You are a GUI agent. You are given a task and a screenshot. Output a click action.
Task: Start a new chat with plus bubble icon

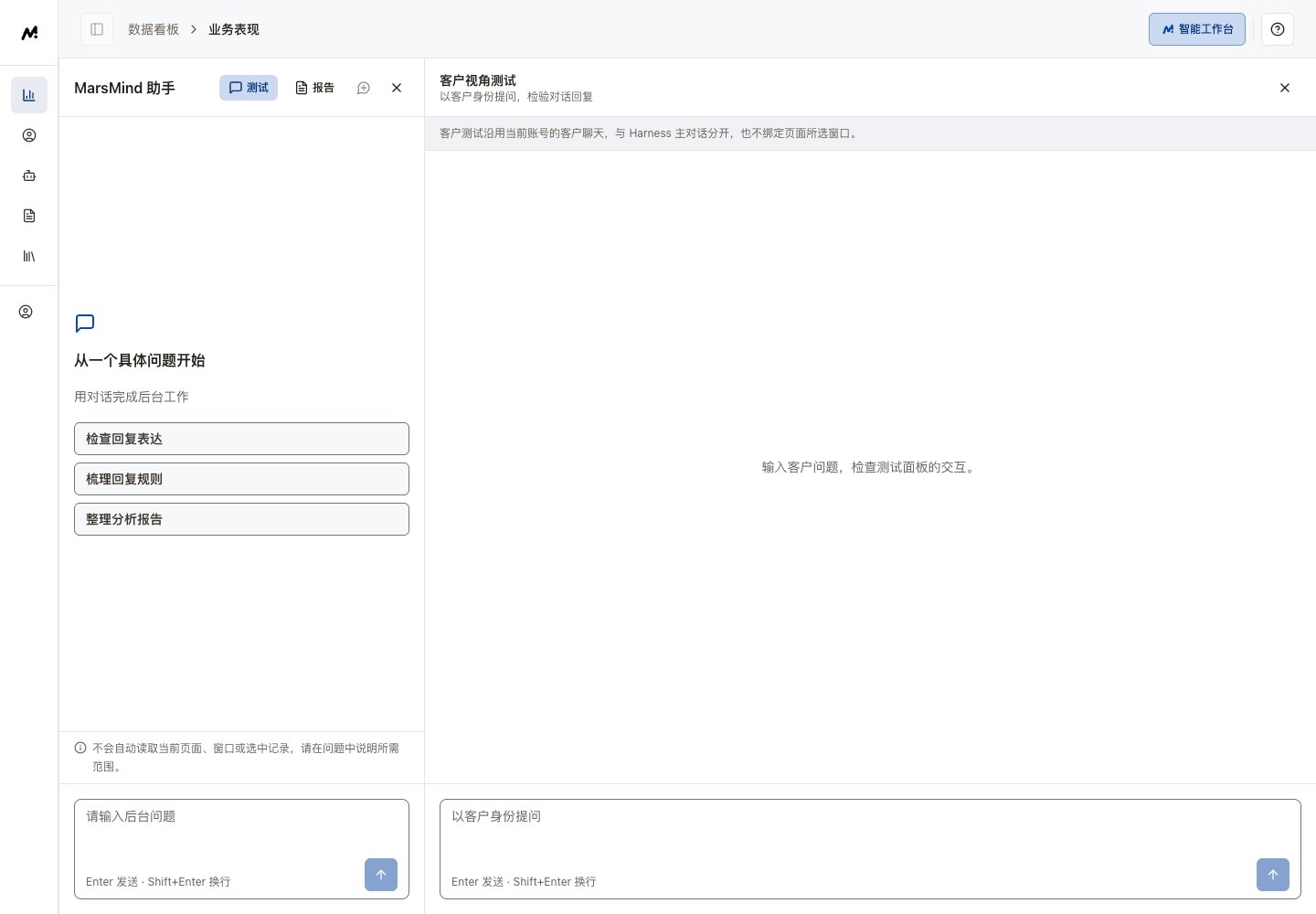(364, 88)
